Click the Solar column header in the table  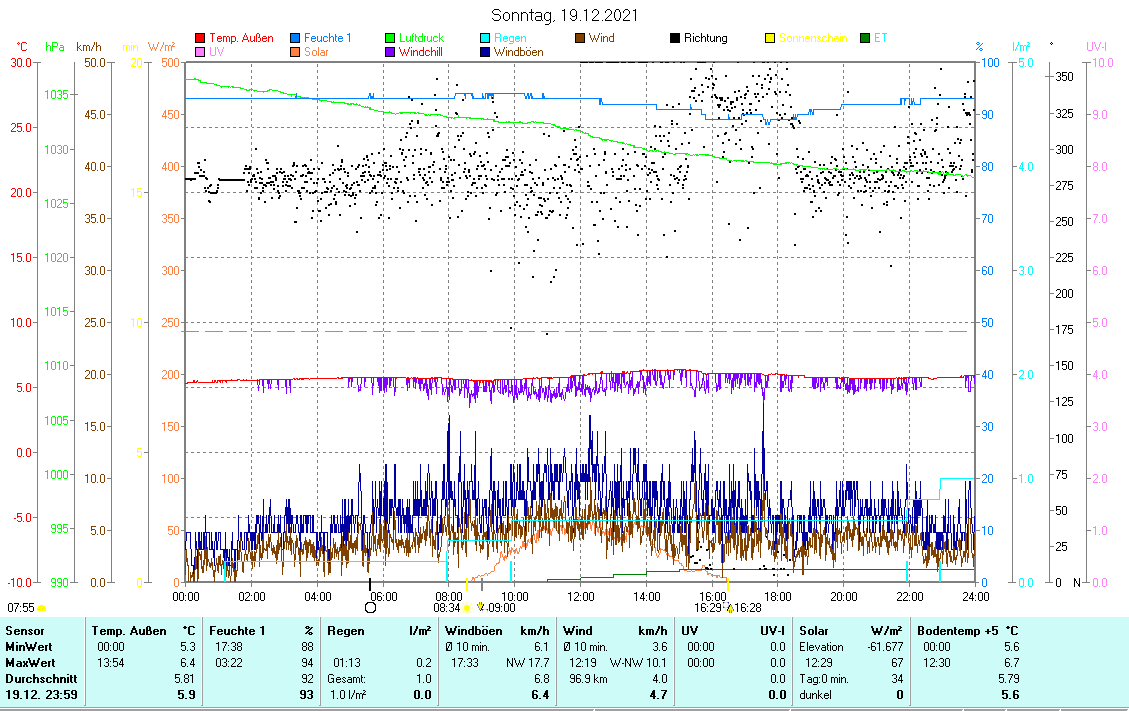pyautogui.click(x=816, y=631)
